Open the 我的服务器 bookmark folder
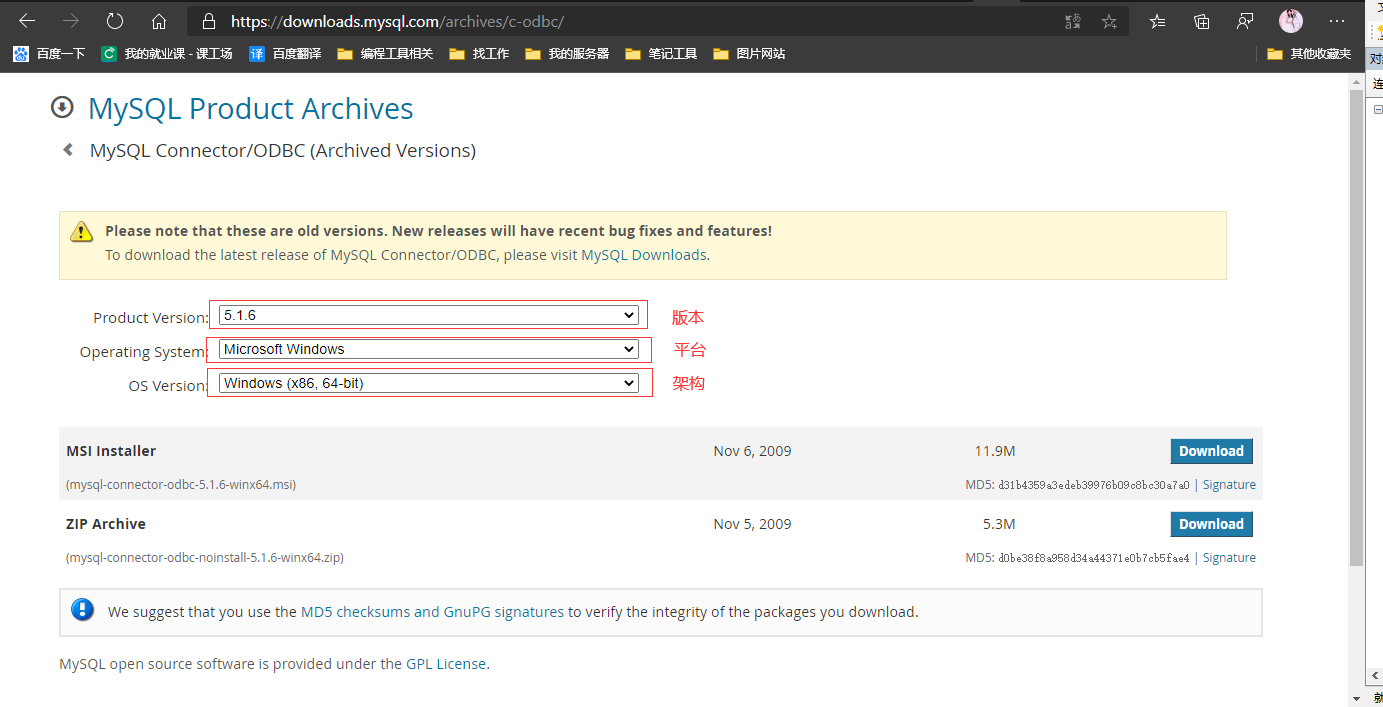Viewport: 1383px width, 707px height. pos(567,54)
